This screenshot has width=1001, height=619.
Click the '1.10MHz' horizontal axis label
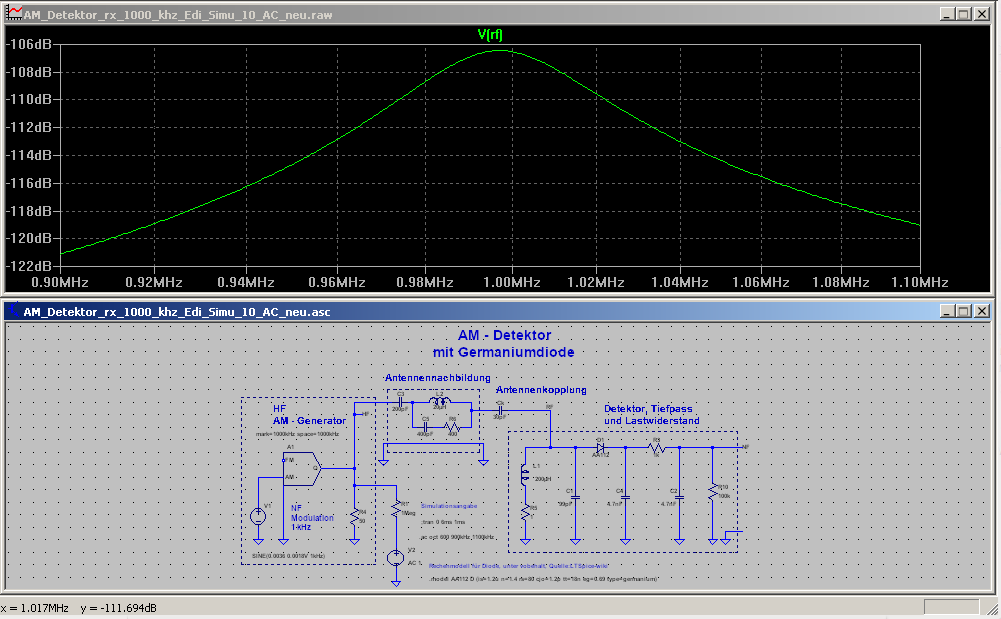coord(920,282)
